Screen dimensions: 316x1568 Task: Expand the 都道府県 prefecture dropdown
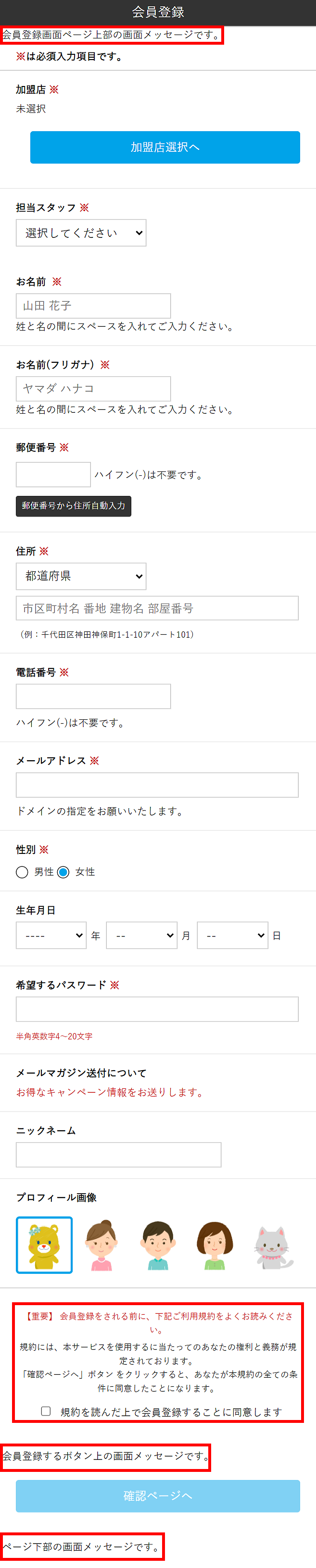(81, 576)
